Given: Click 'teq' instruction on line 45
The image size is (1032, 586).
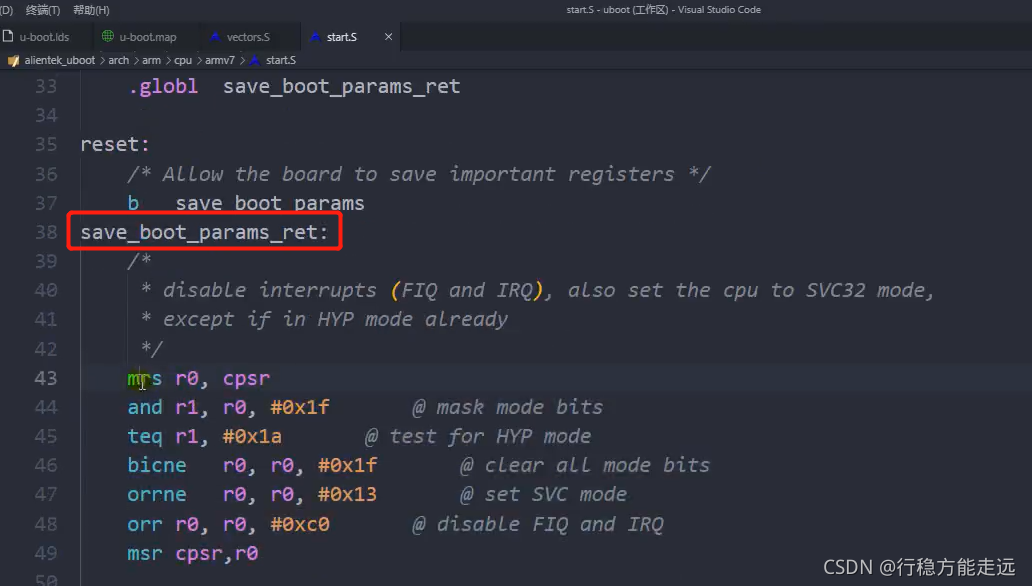Looking at the screenshot, I should (x=144, y=437).
